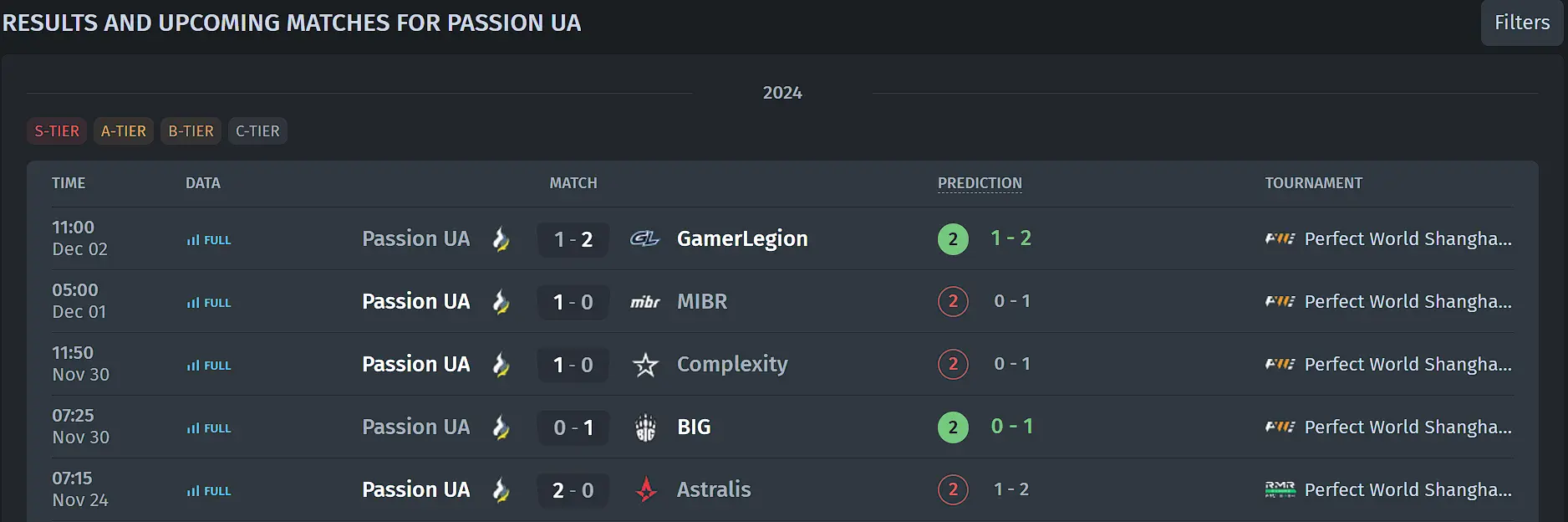Click the MIBR team logo
This screenshot has height=522, width=1568.
pos(644,302)
